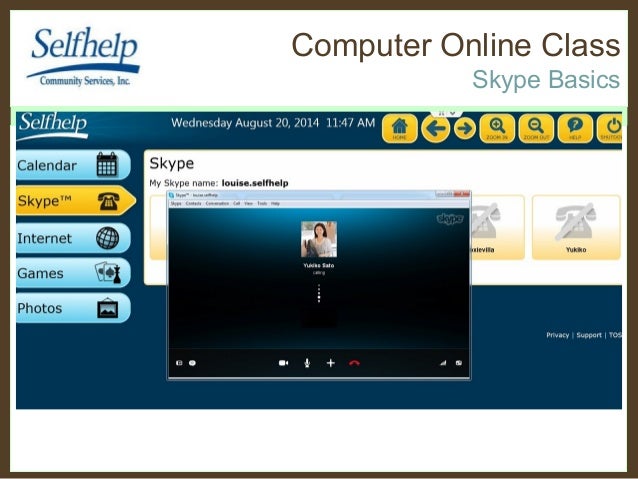
Task: Open the Calendar sidebar item
Action: tap(73, 165)
